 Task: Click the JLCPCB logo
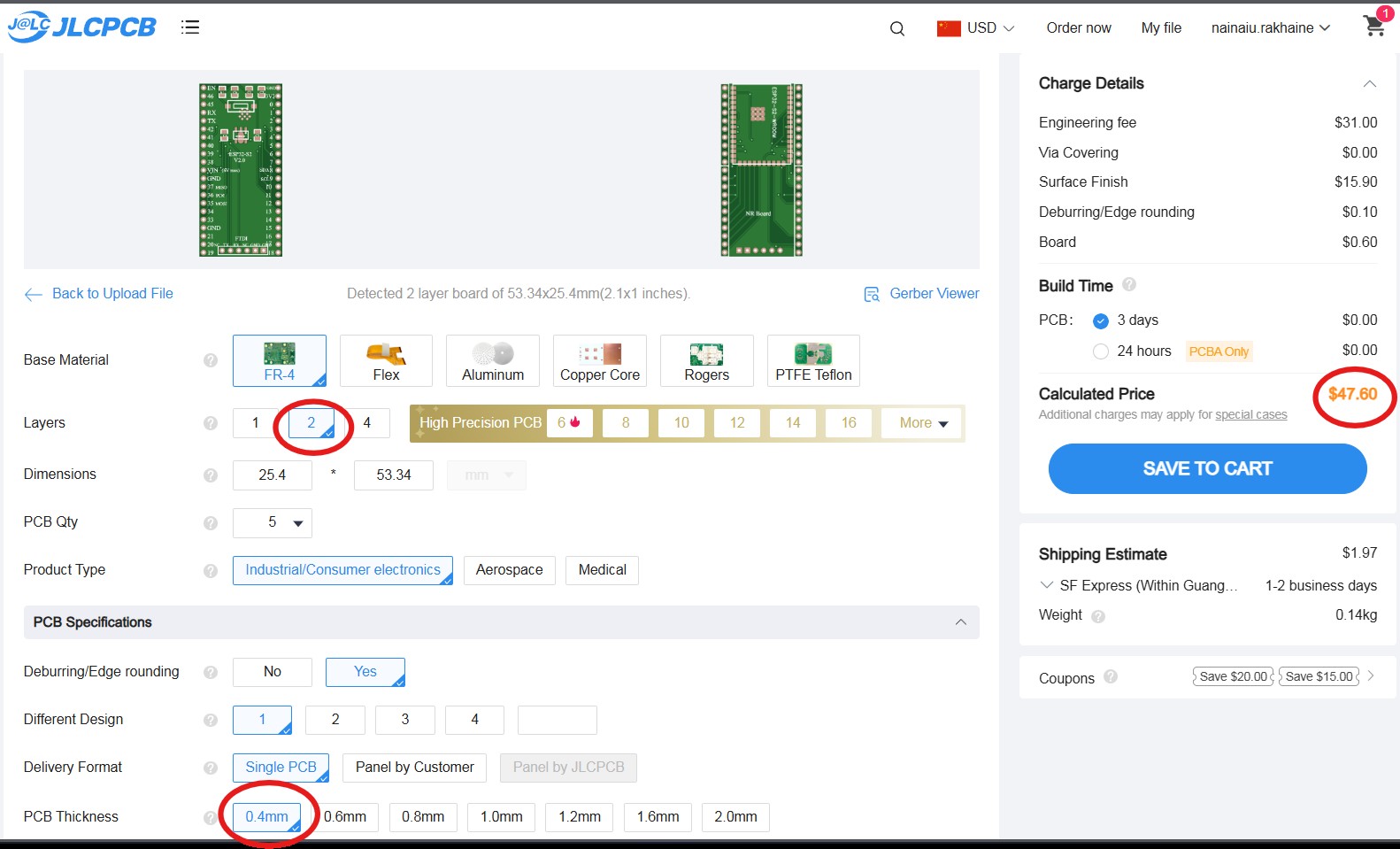click(x=81, y=27)
